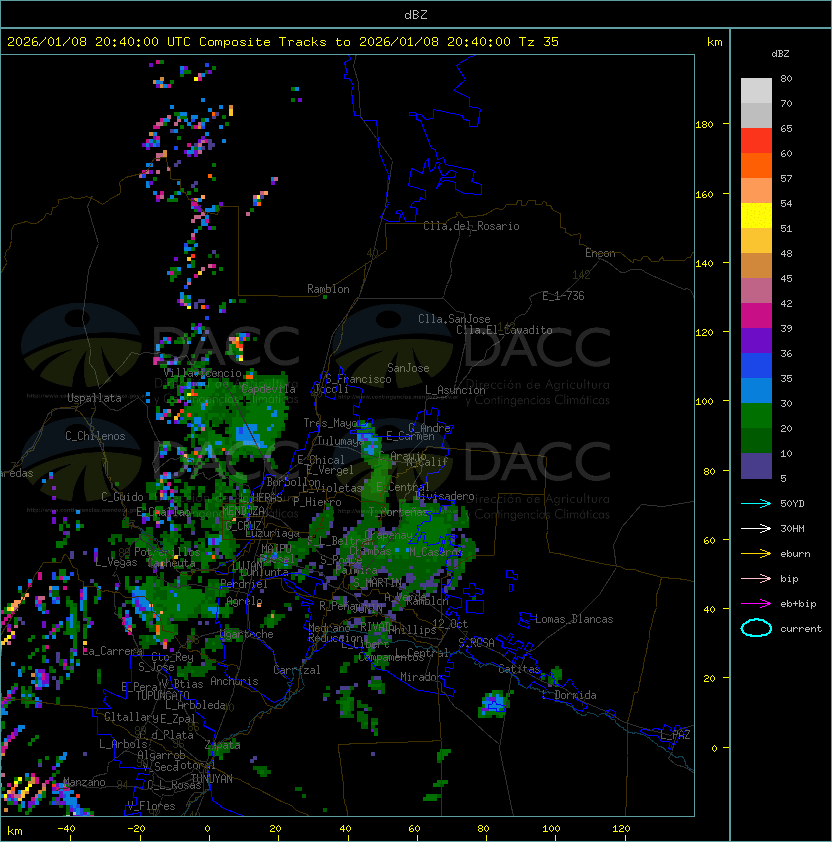Click the Clla.del_Rosario label
The height and width of the screenshot is (842, 832).
[471, 226]
